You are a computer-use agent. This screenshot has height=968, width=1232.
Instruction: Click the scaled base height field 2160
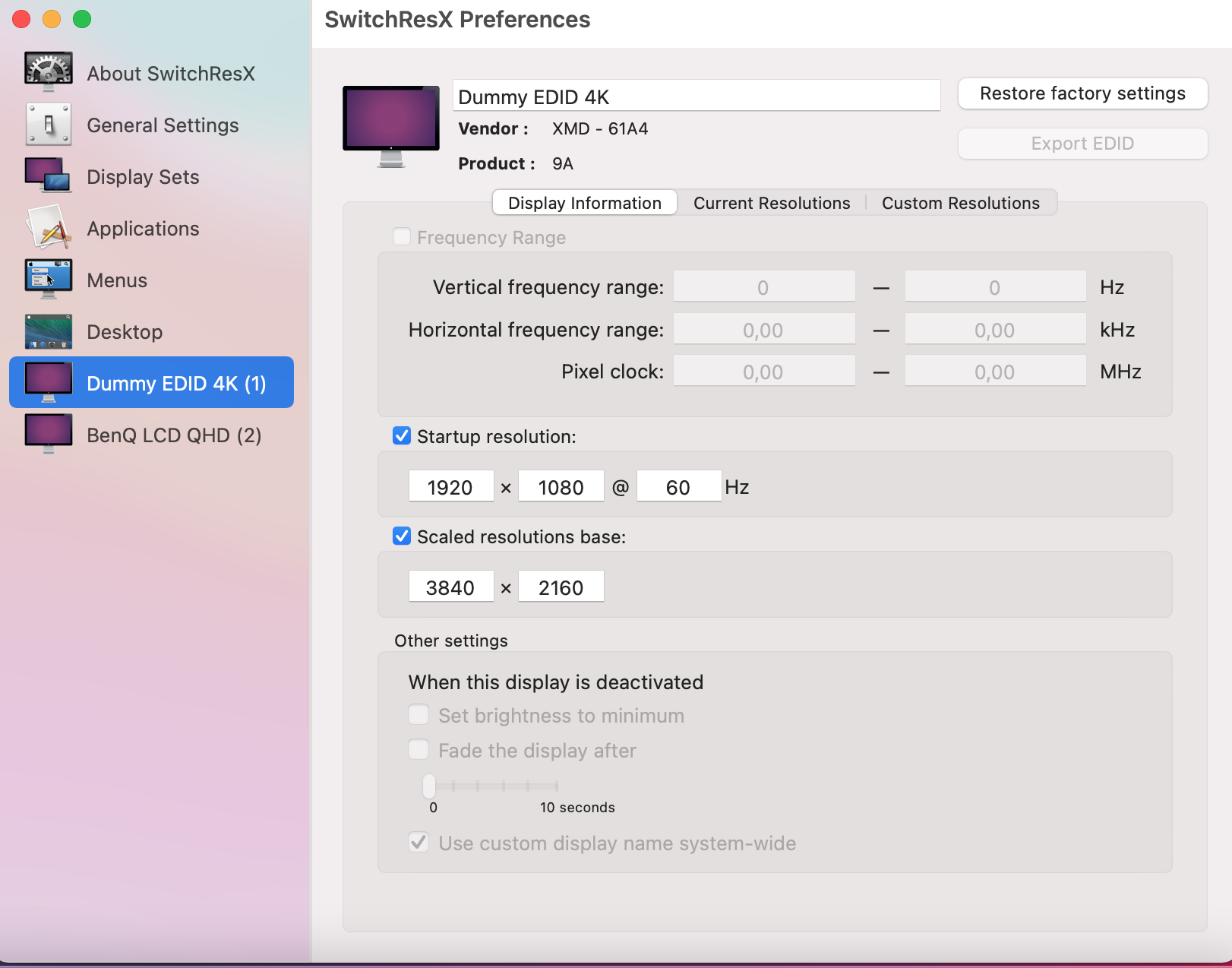[561, 587]
